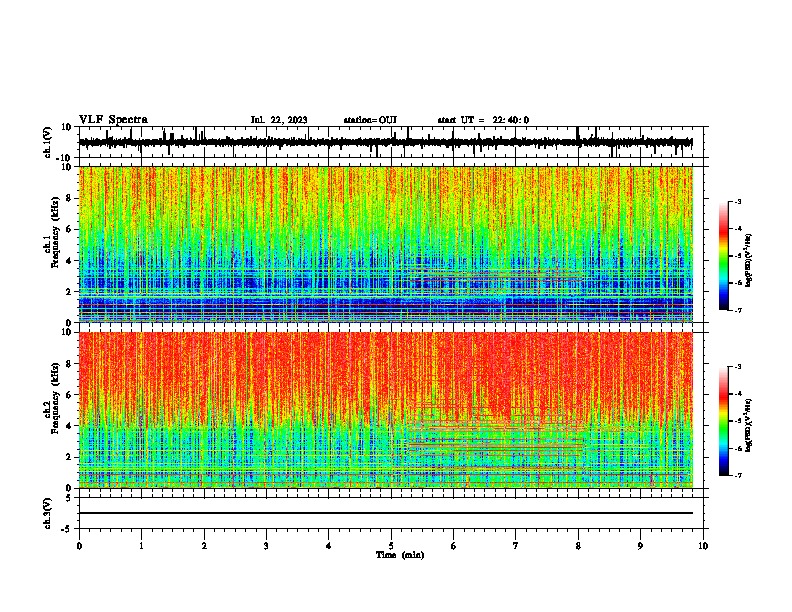Click the ch.2 spectrogram panel
The image size is (792, 612).
point(386,410)
